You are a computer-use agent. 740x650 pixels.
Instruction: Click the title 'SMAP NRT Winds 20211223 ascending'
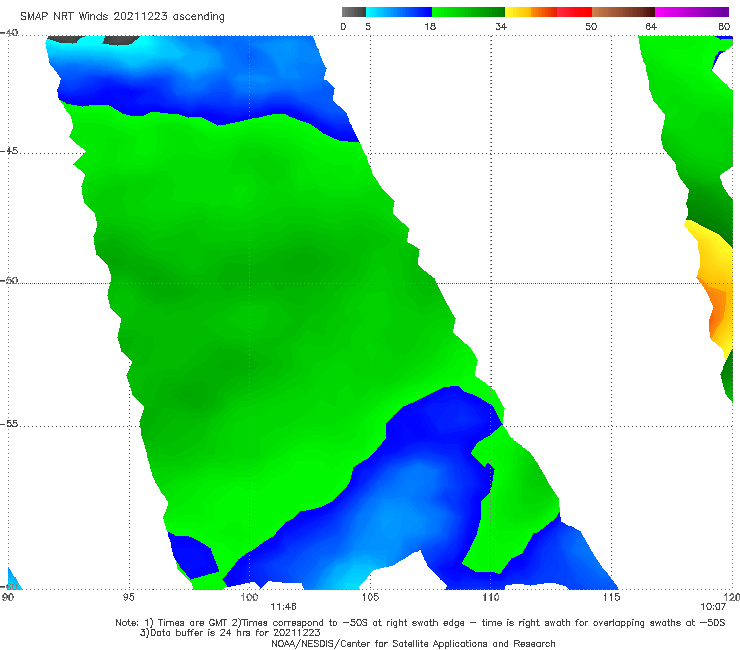point(122,16)
